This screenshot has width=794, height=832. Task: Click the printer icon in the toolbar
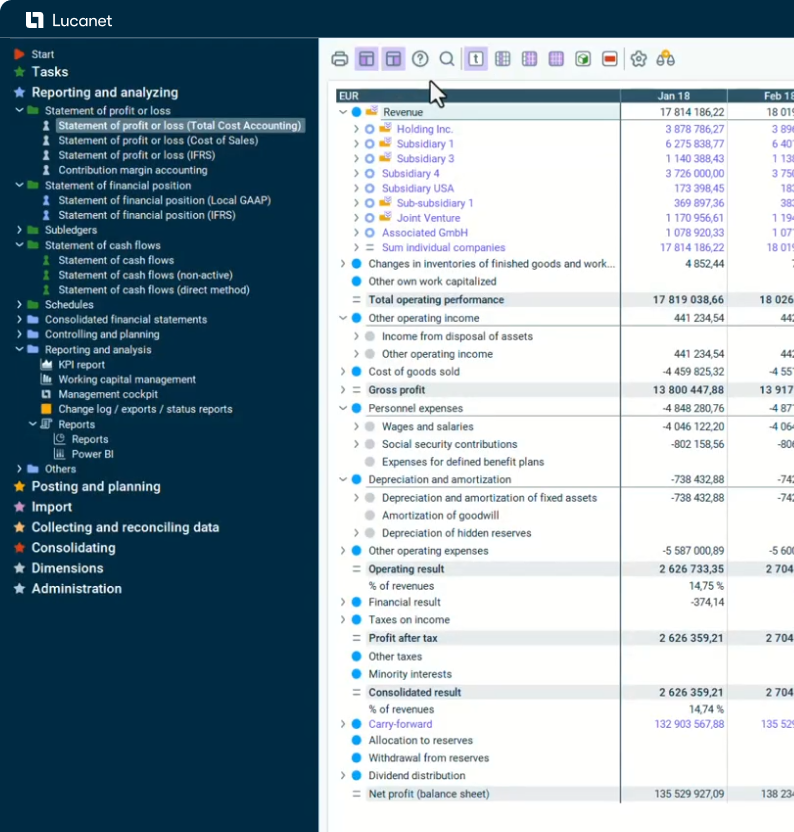(x=340, y=59)
